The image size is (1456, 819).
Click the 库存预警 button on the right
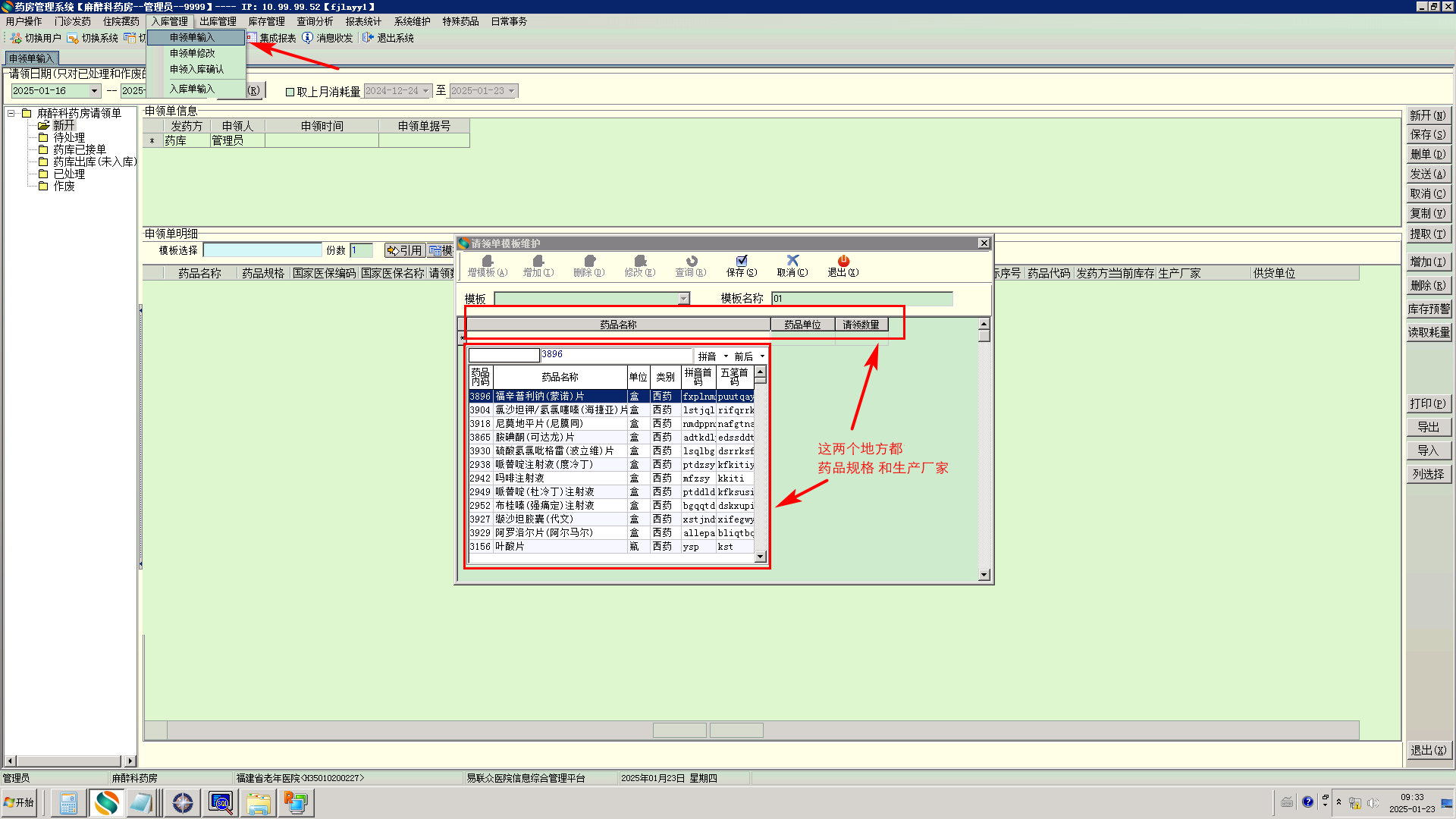(1428, 309)
